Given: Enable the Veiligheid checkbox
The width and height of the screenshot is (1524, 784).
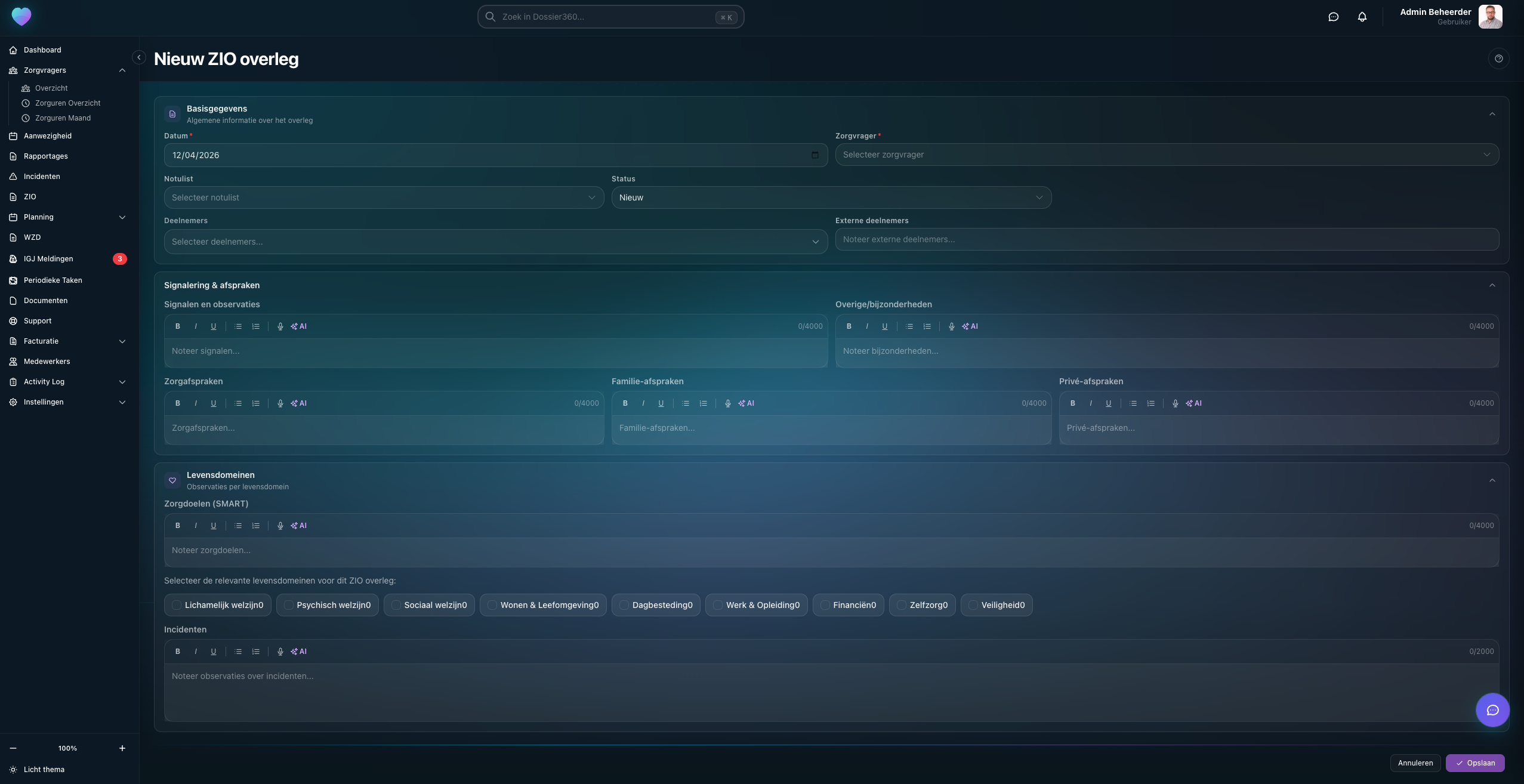Looking at the screenshot, I should pyautogui.click(x=973, y=605).
